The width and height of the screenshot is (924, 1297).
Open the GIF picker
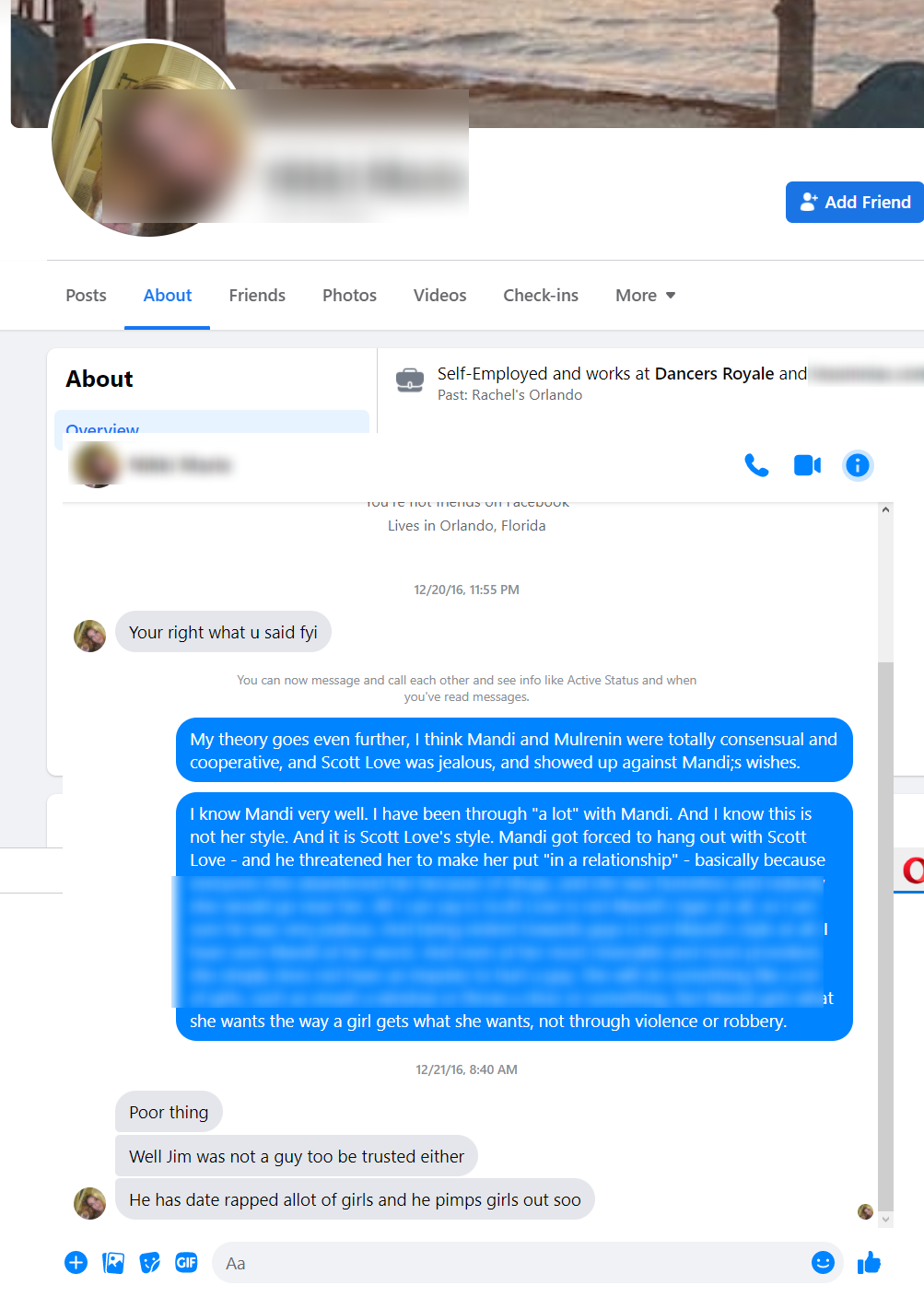point(186,1263)
